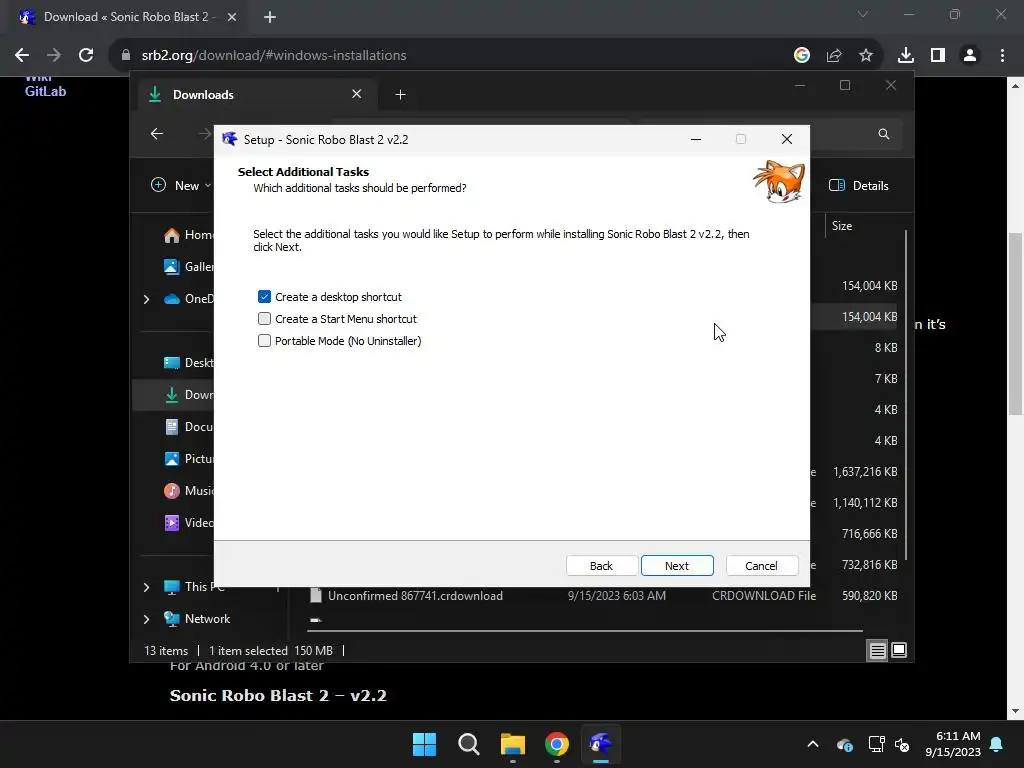Open Pictures folder in sidebar
Viewport: 1024px width, 768px height.
pos(188,458)
